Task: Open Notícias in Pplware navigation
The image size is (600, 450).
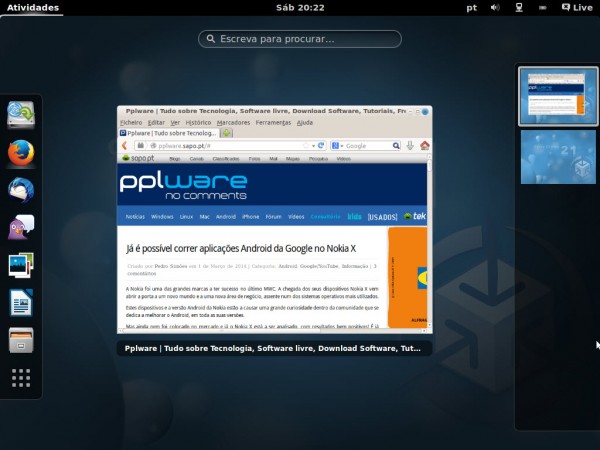Action: pyautogui.click(x=135, y=217)
